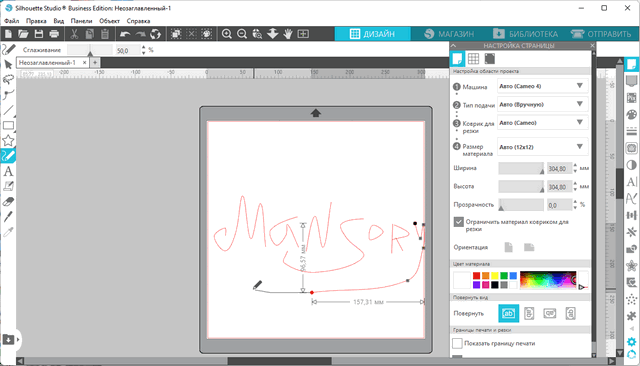Click the Прозрачность value stepper arrows

[x=575, y=205]
